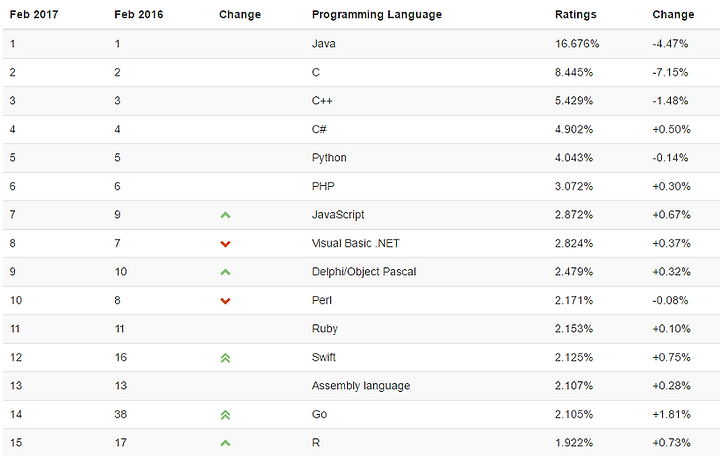Select the PHP language name

click(x=323, y=186)
